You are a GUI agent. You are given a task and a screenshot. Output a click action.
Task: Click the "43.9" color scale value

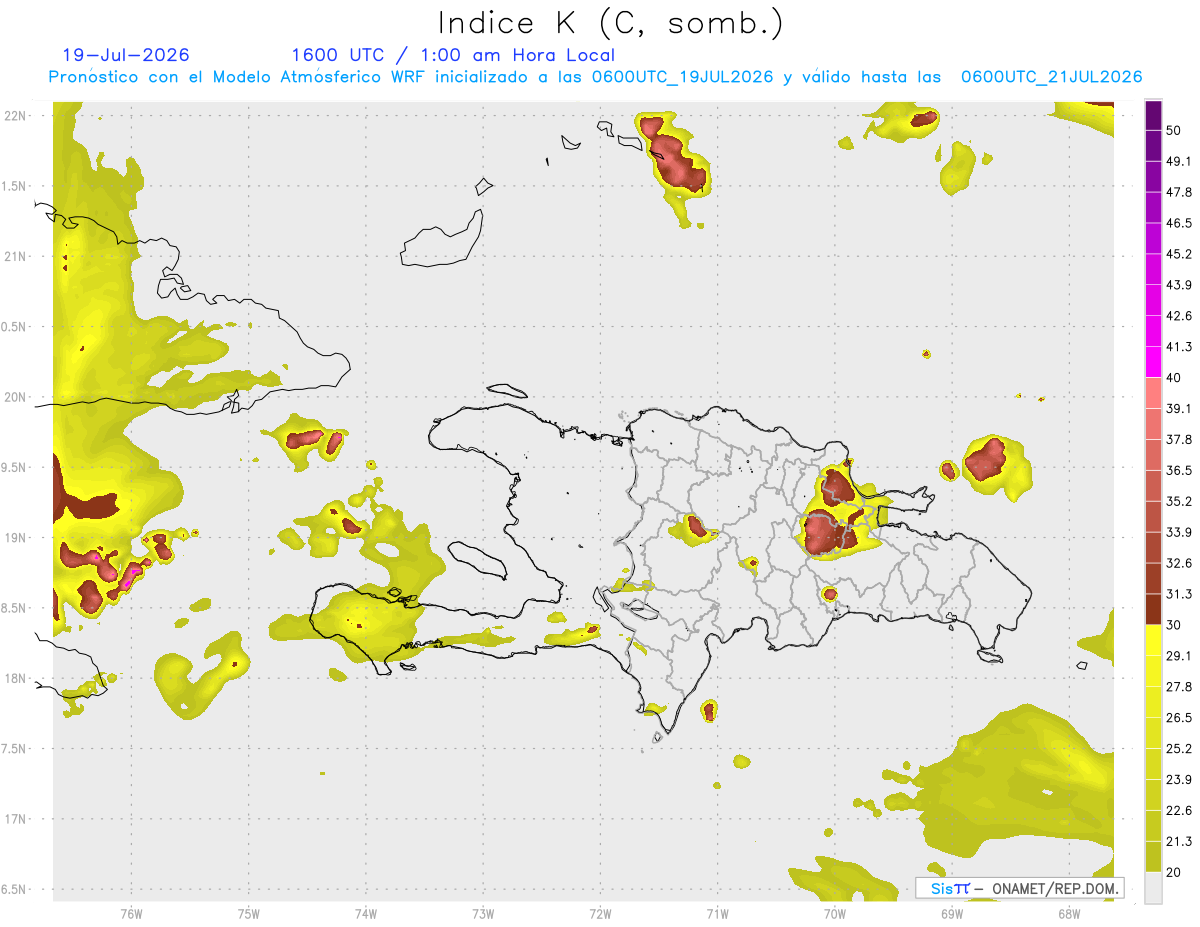pyautogui.click(x=1180, y=285)
